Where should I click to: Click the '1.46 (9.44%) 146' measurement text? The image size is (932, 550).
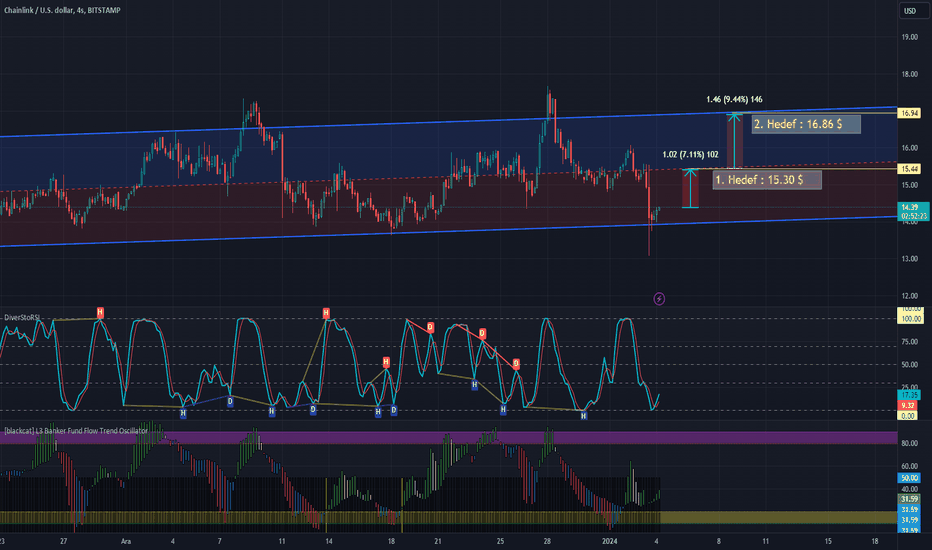tap(734, 99)
